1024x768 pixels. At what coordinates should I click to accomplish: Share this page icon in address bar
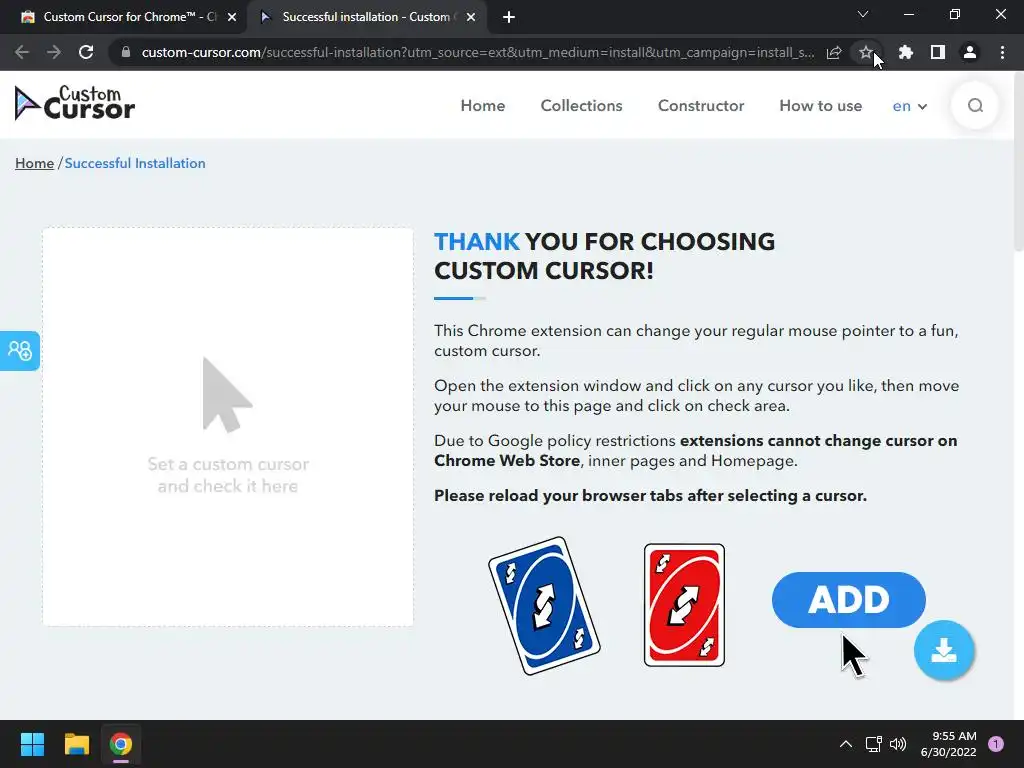(834, 52)
